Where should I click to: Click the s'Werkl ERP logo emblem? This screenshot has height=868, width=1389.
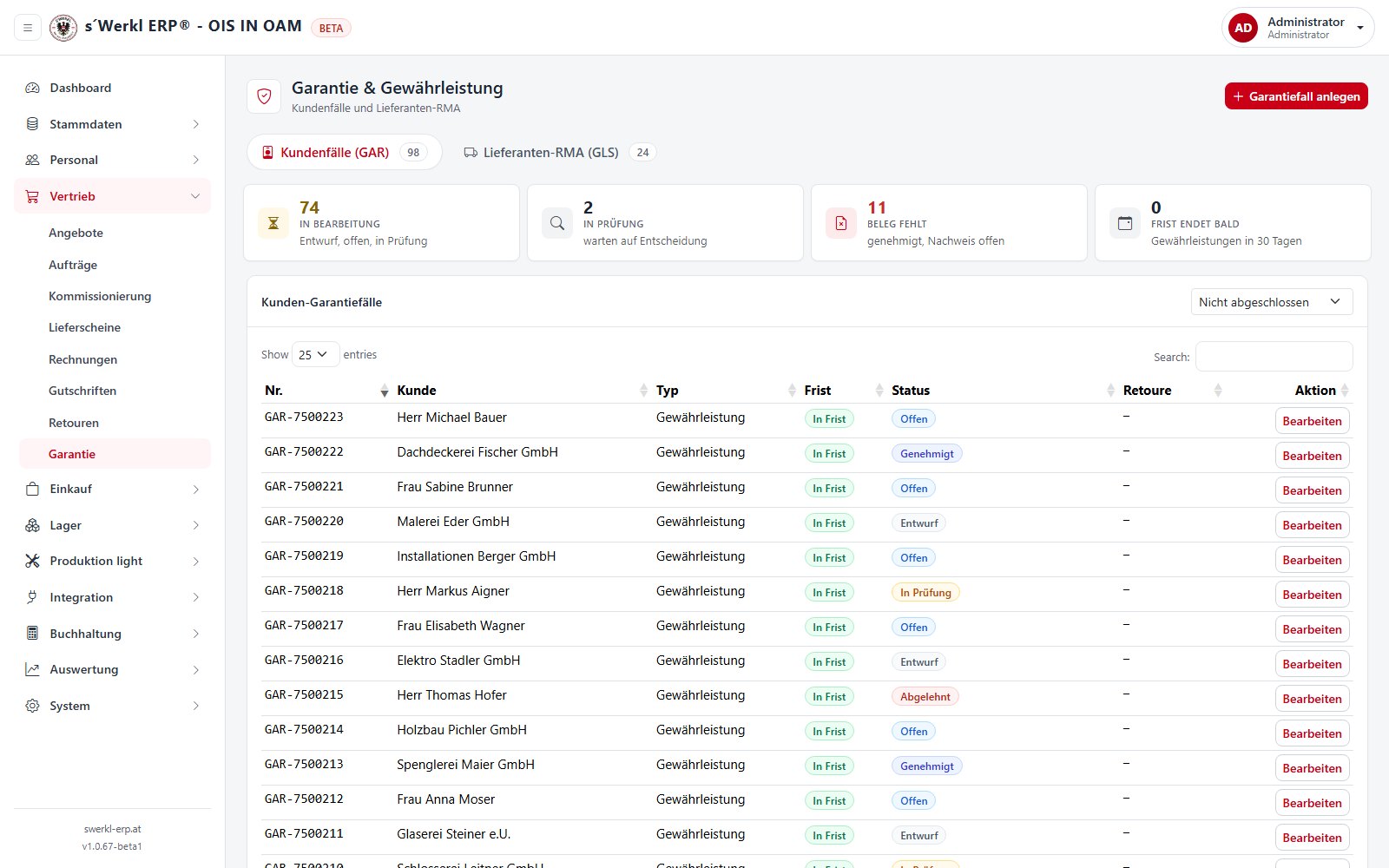[x=63, y=28]
